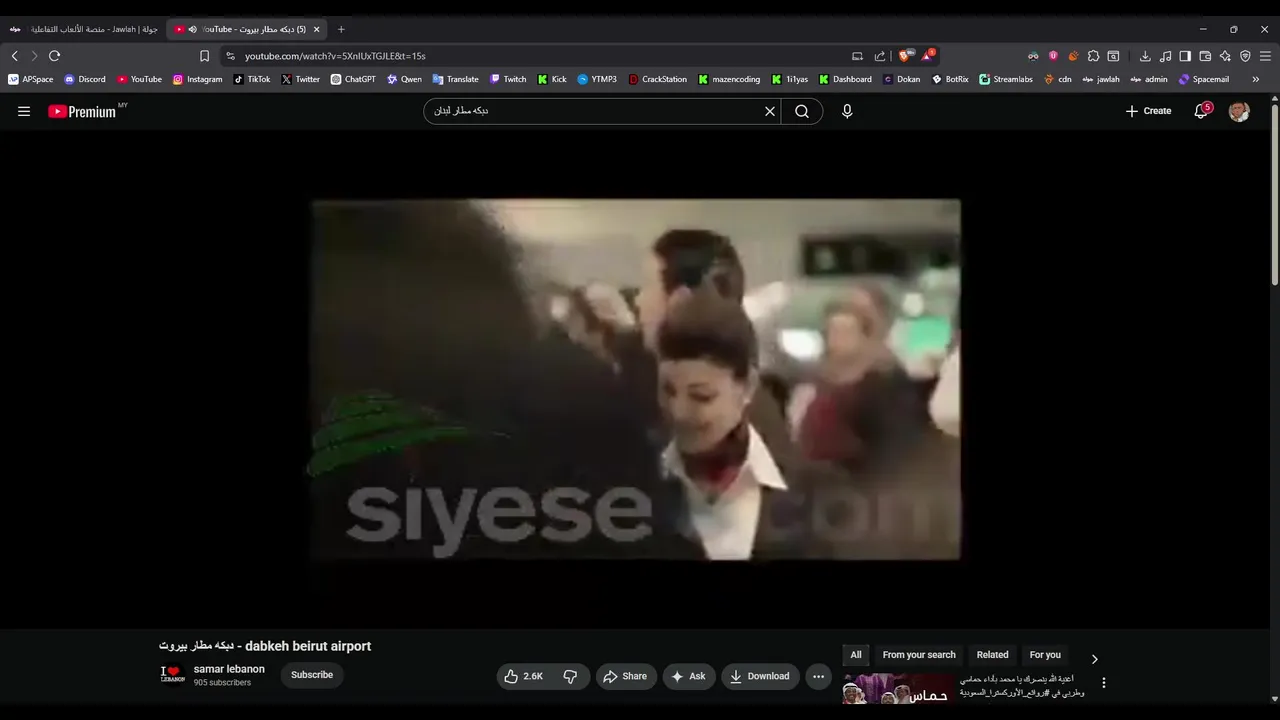Screen dimensions: 1280x720
Task: Open the Translate bookmark
Action: click(455, 79)
